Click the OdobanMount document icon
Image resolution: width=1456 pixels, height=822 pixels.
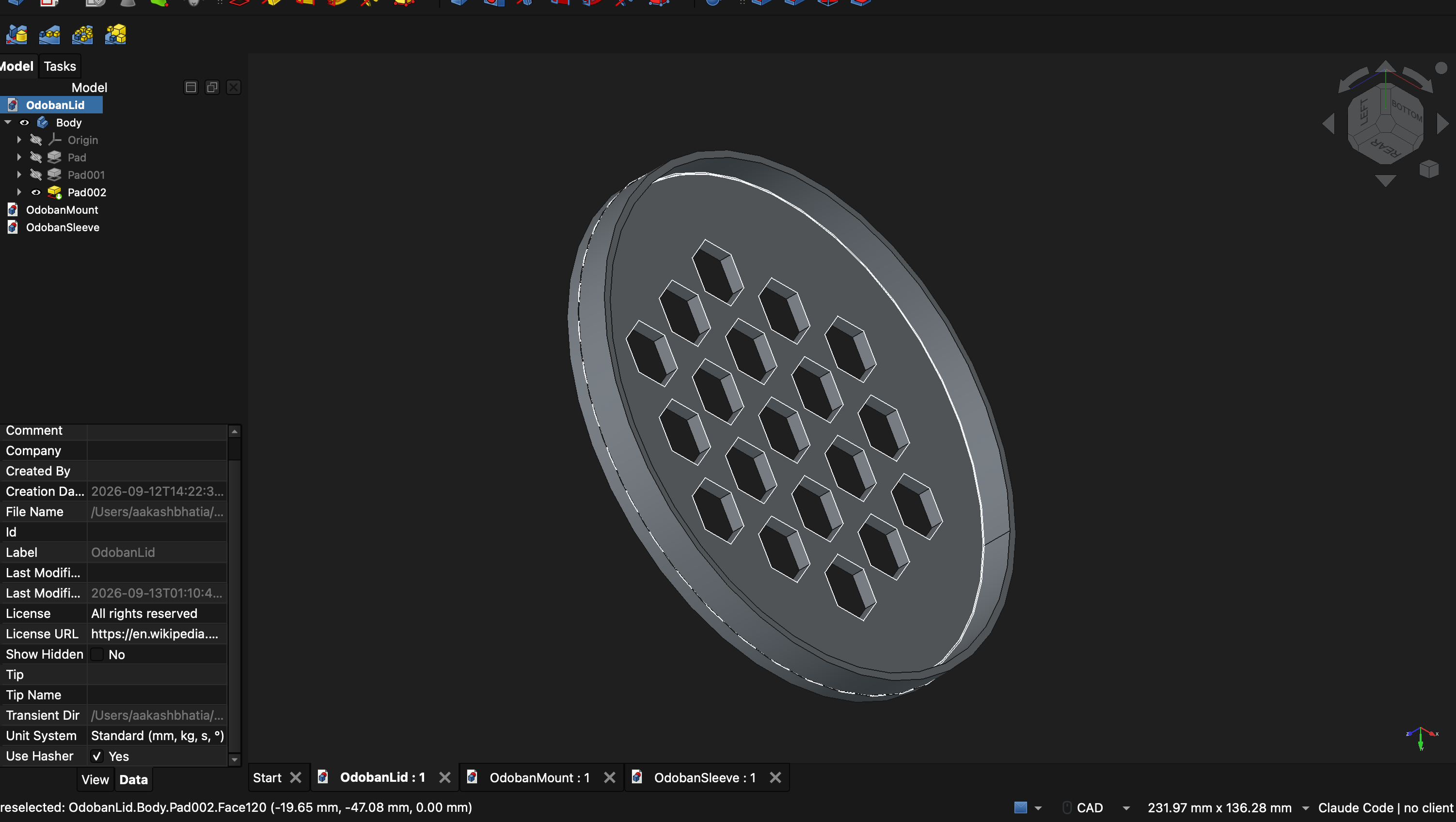(x=13, y=210)
